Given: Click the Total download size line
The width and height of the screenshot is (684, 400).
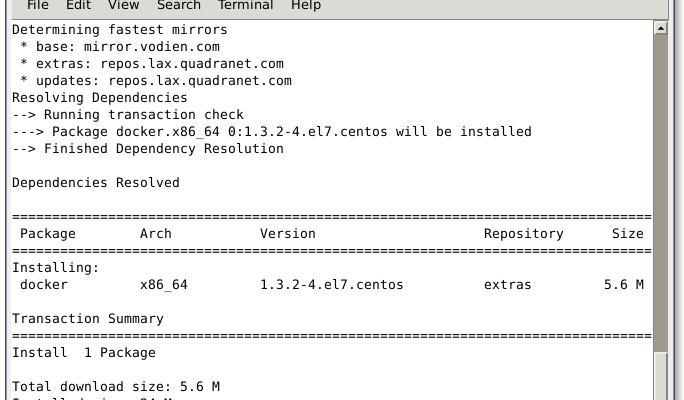Looking at the screenshot, I should click(x=116, y=387).
